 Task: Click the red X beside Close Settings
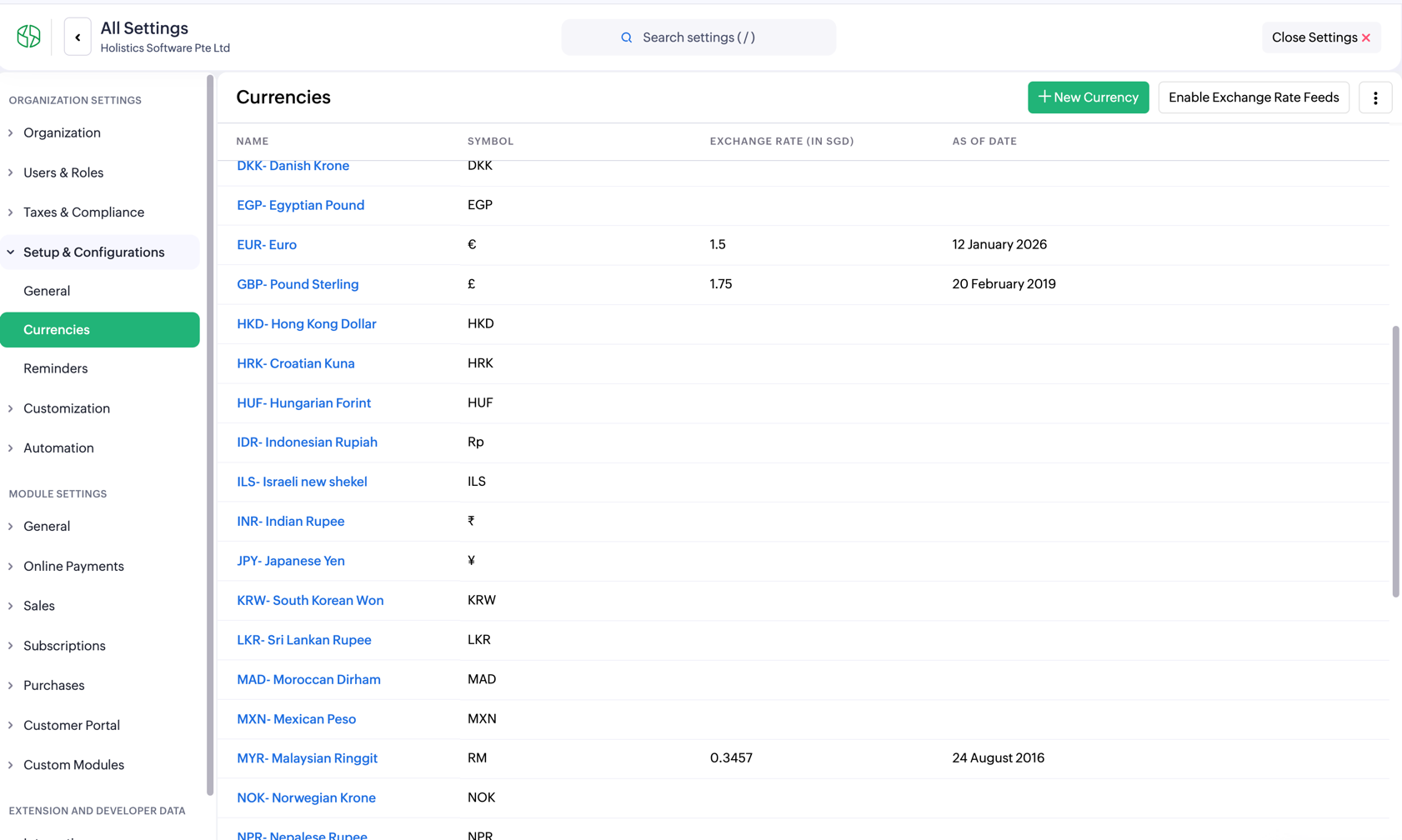(x=1366, y=37)
